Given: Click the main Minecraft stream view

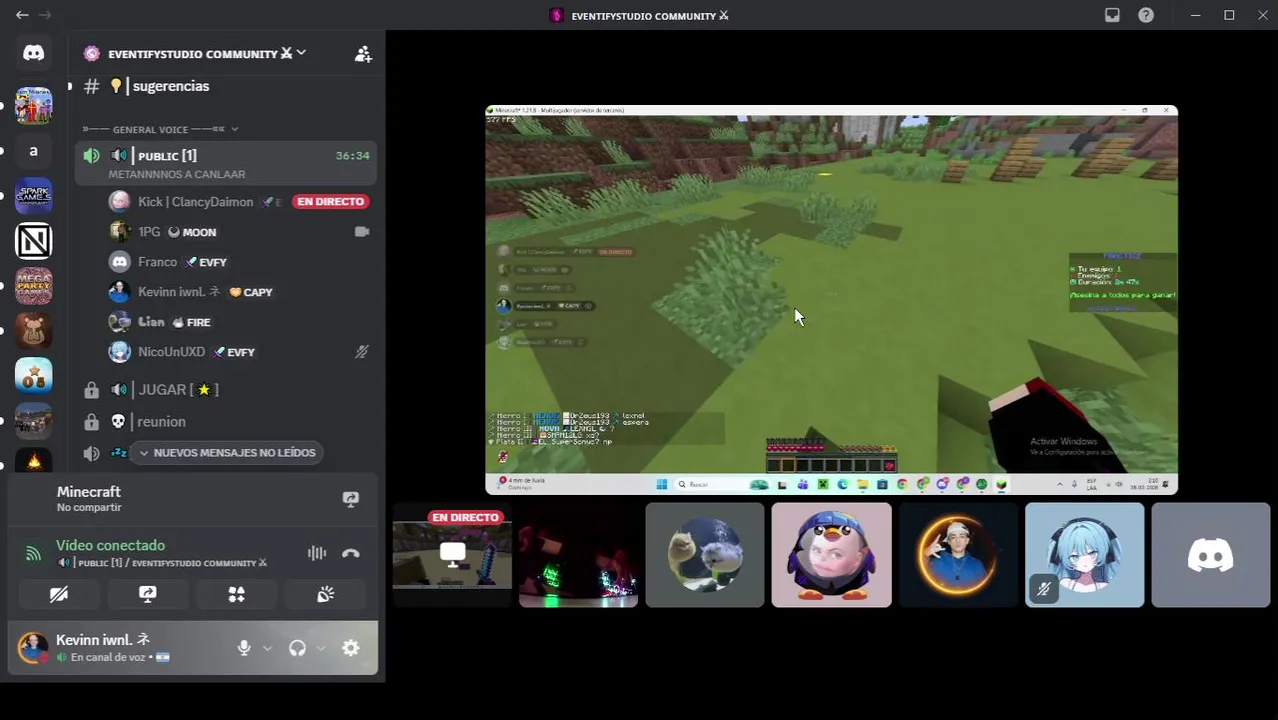Looking at the screenshot, I should (x=832, y=300).
